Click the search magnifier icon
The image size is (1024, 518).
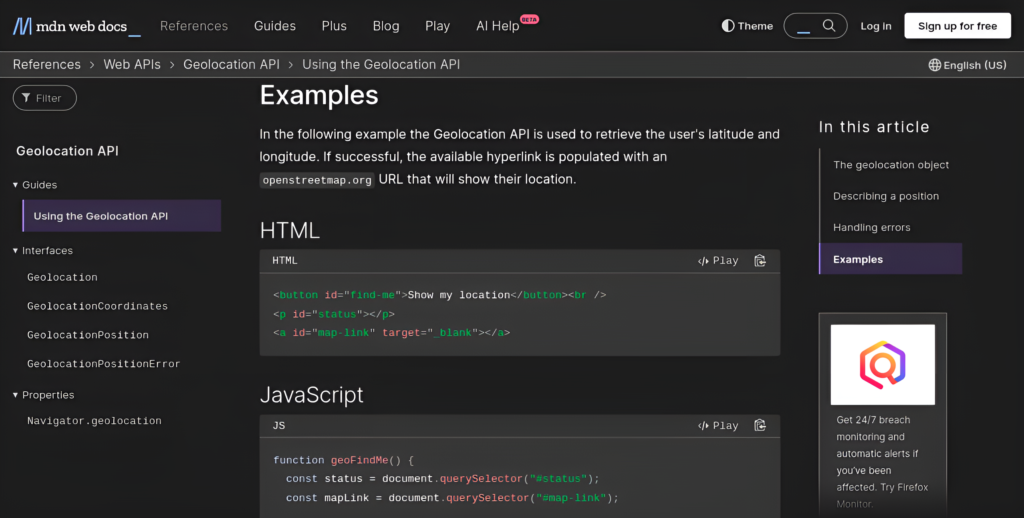829,26
